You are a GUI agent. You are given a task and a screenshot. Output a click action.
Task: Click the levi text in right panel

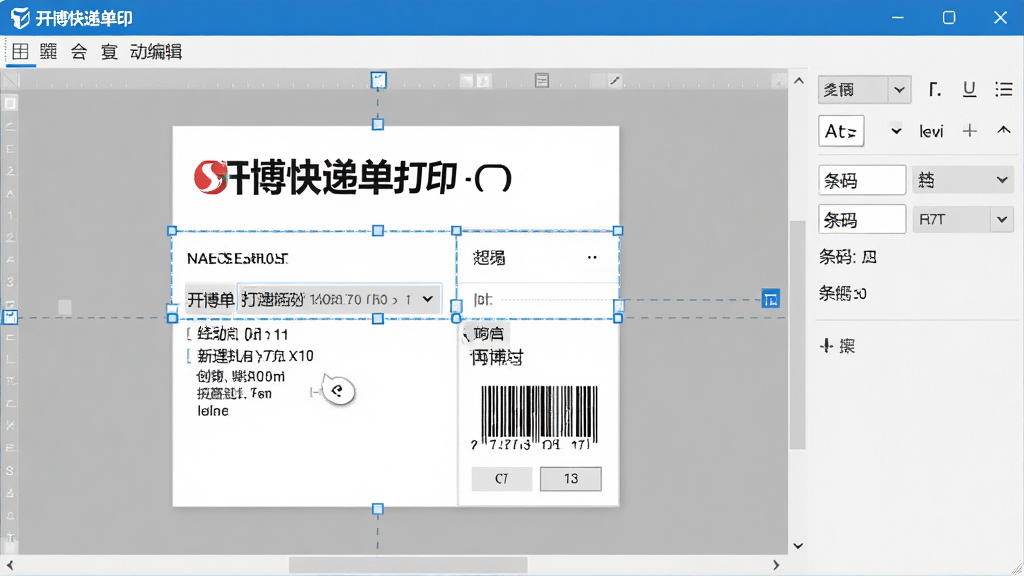pos(931,131)
